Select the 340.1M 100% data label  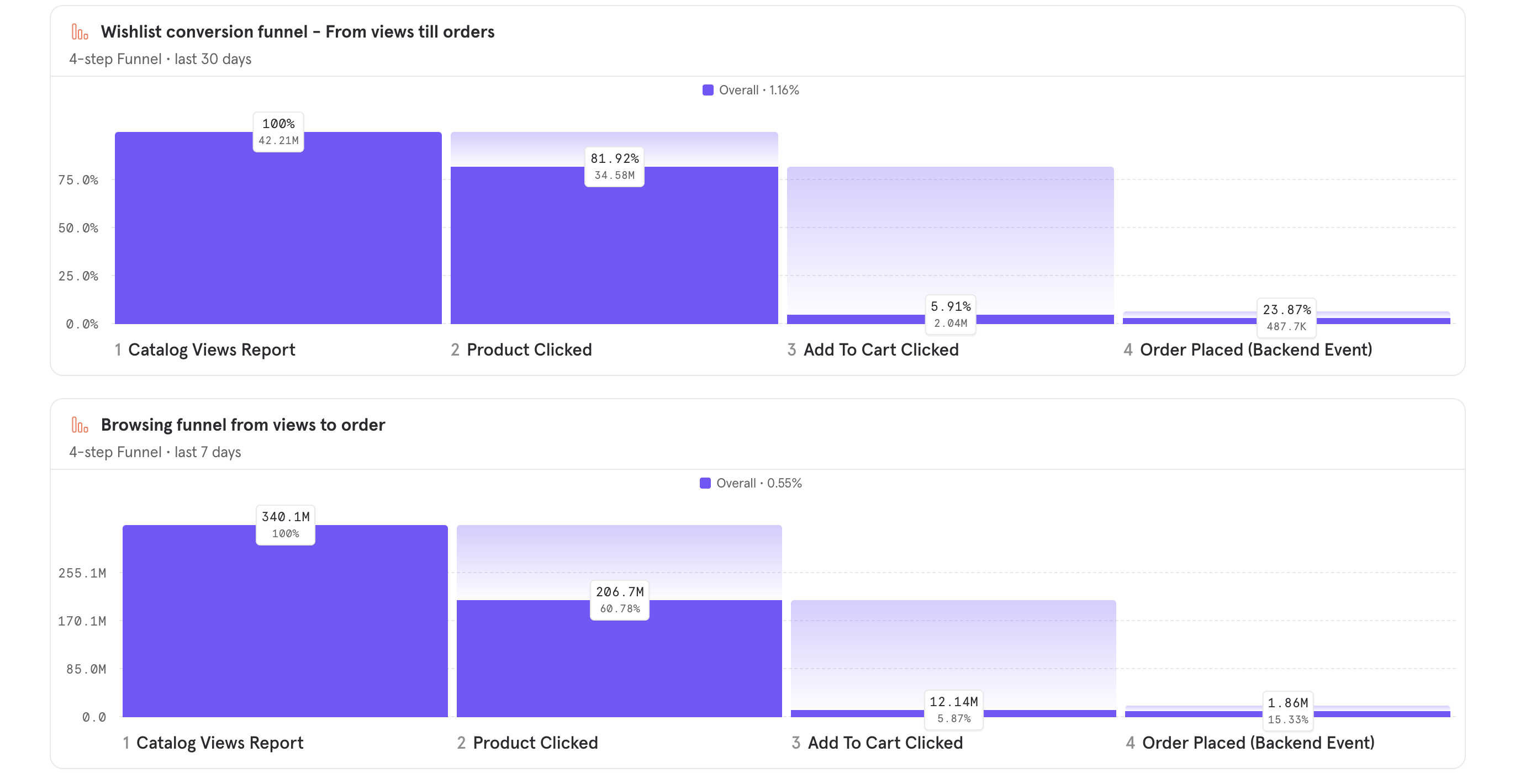tap(286, 525)
